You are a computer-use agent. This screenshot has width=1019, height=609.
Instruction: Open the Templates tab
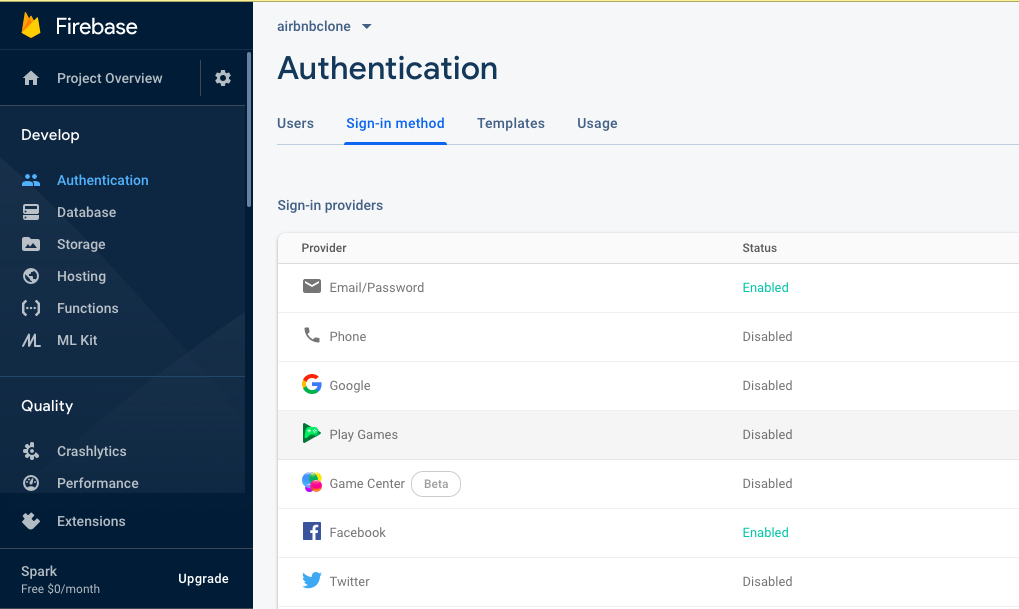pyautogui.click(x=510, y=124)
